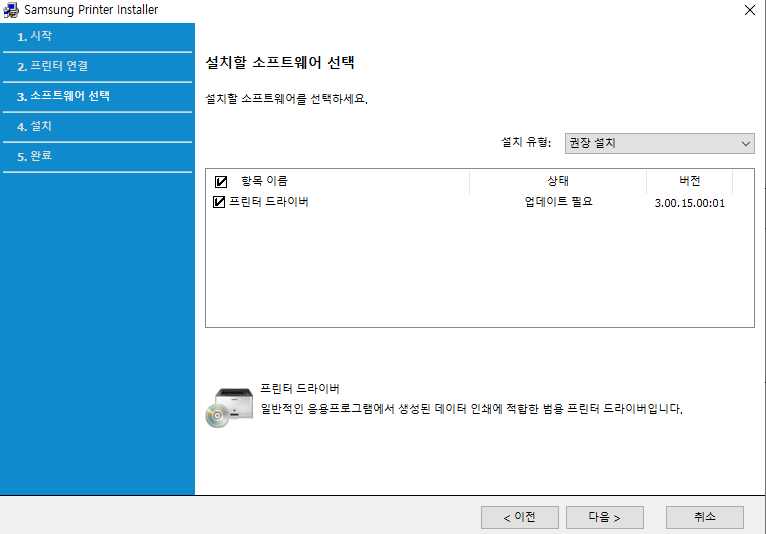Click the < 이전 button
This screenshot has width=766, height=534.
coord(520,517)
